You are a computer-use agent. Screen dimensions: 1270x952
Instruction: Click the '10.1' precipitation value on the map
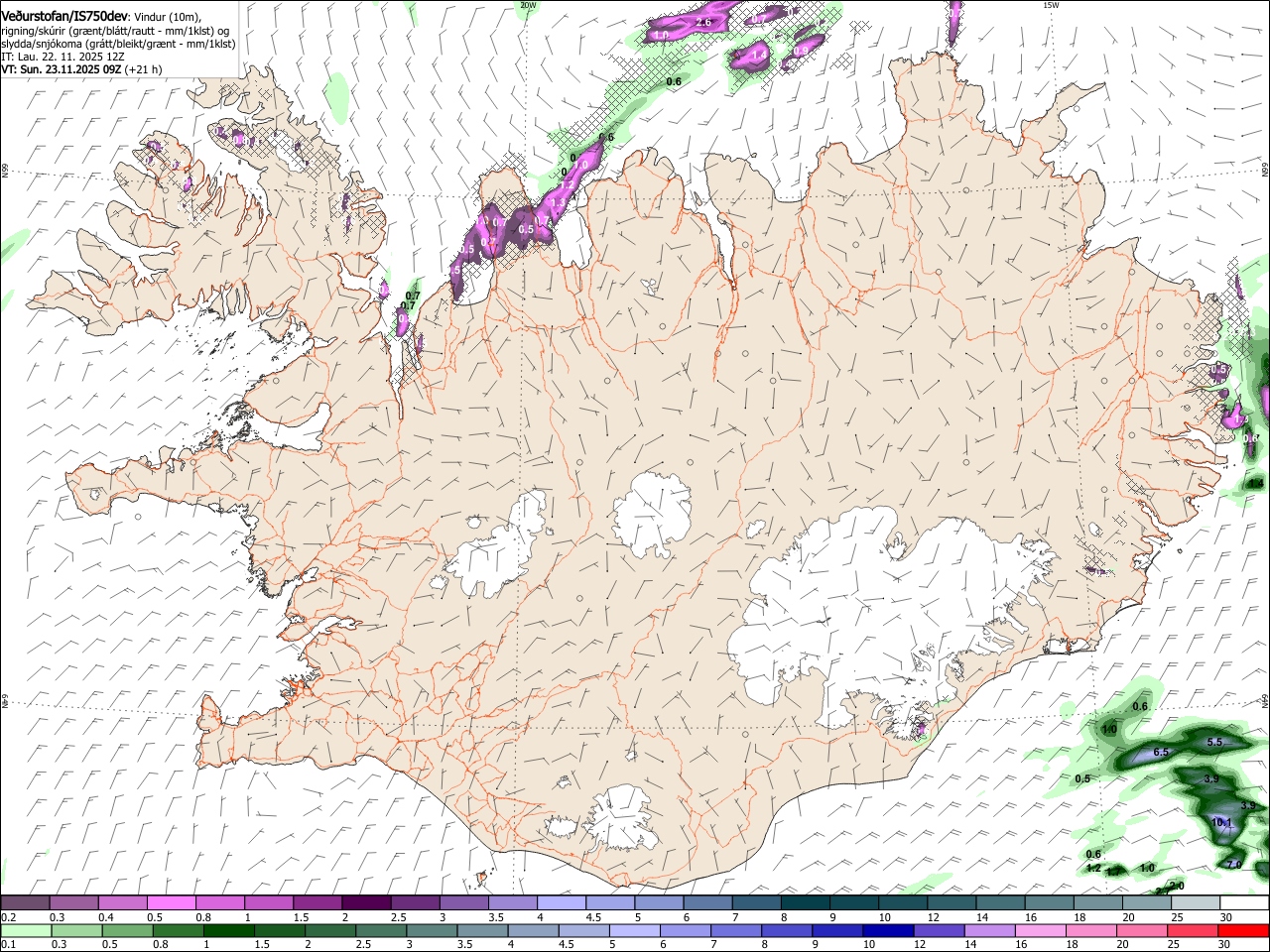pyautogui.click(x=1221, y=822)
